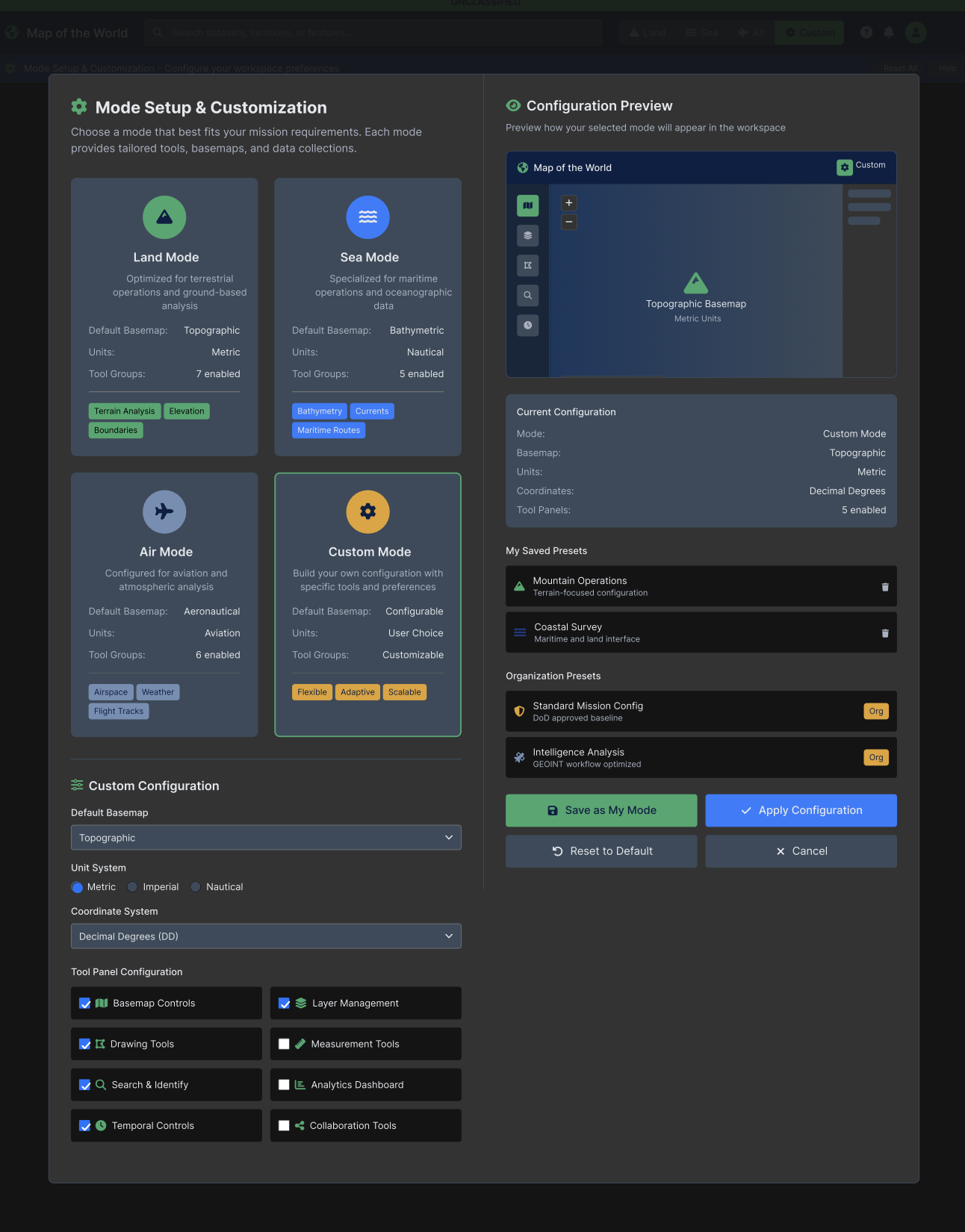965x1232 pixels.
Task: Expand the Coordinate System dropdown
Action: pos(266,936)
